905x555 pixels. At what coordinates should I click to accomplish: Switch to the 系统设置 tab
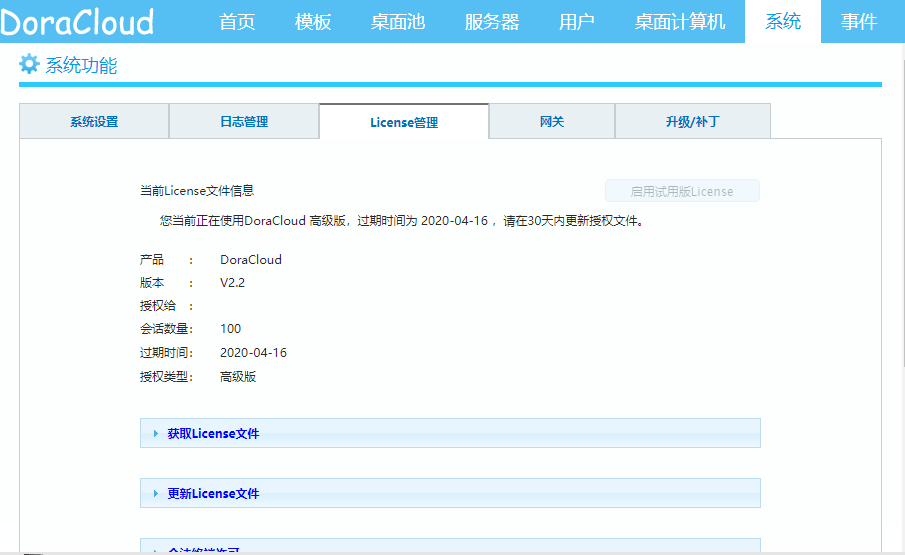click(x=94, y=121)
